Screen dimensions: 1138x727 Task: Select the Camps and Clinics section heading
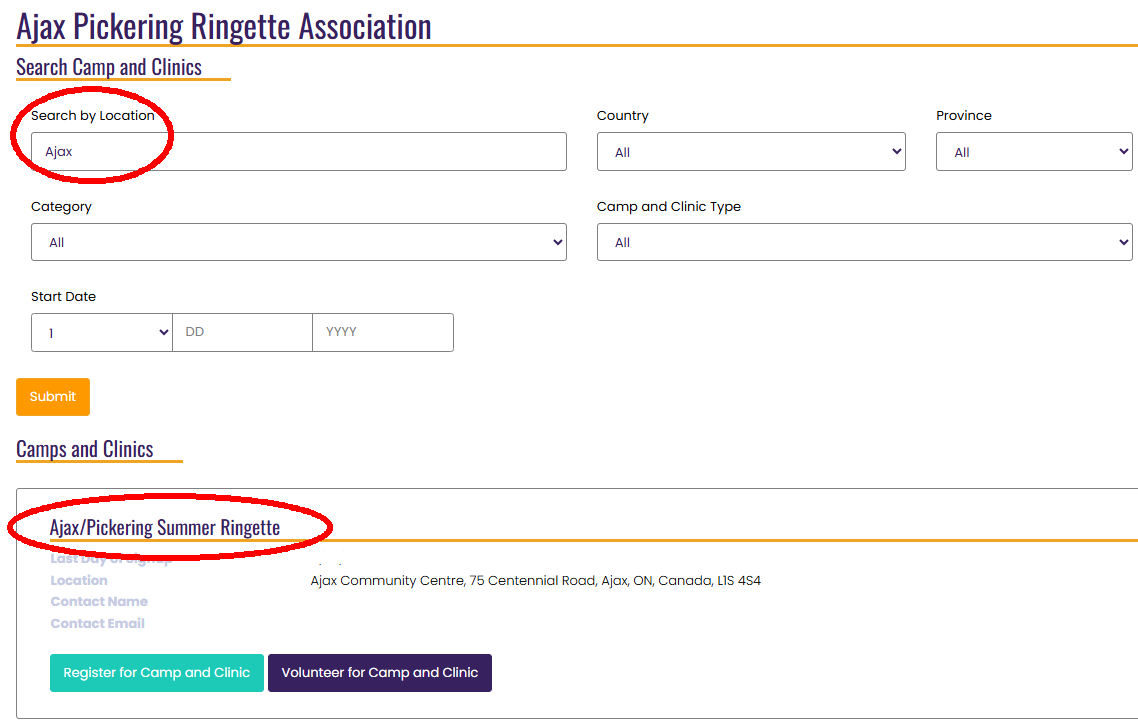point(85,449)
